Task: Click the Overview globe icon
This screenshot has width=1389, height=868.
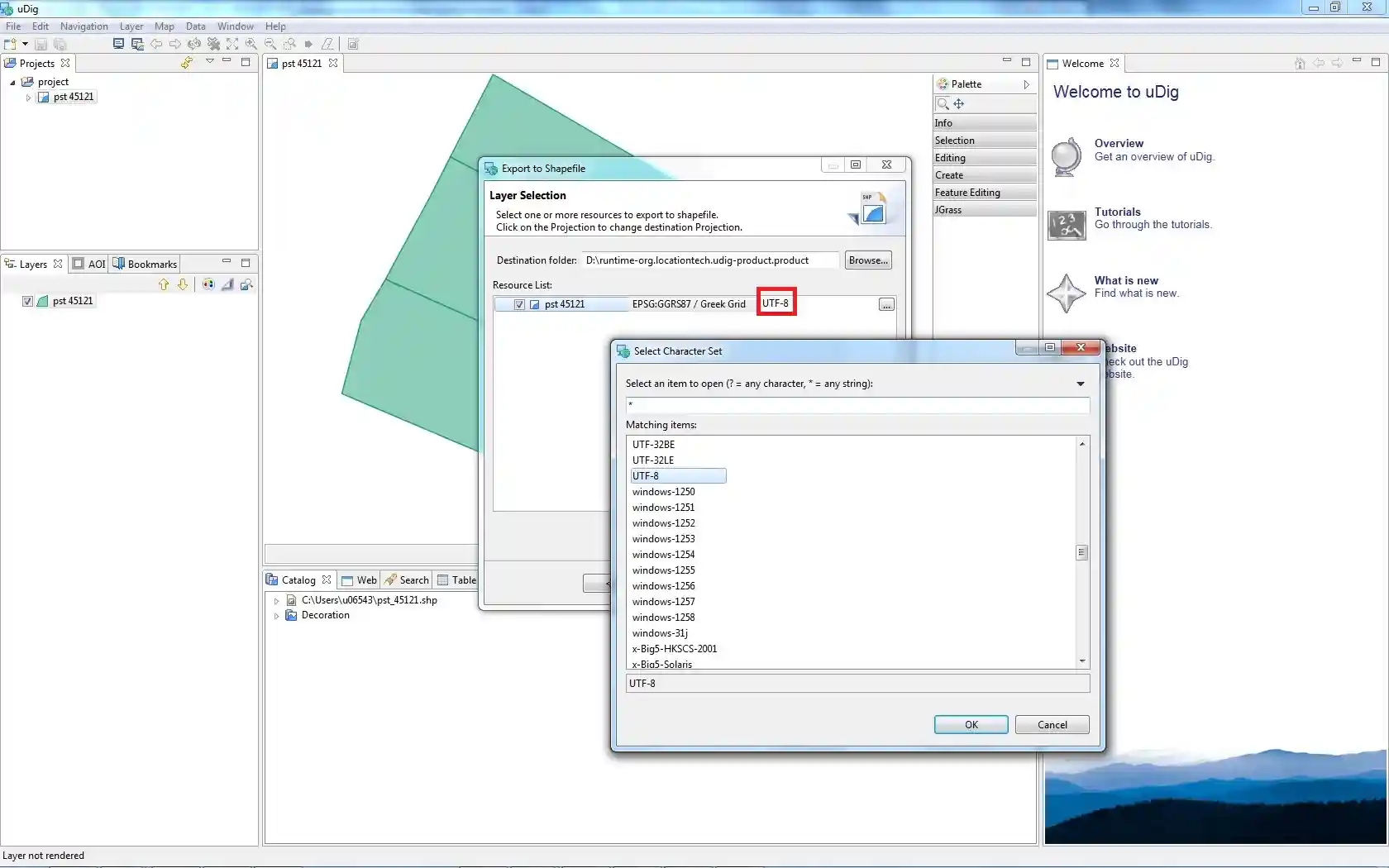Action: coord(1067,156)
